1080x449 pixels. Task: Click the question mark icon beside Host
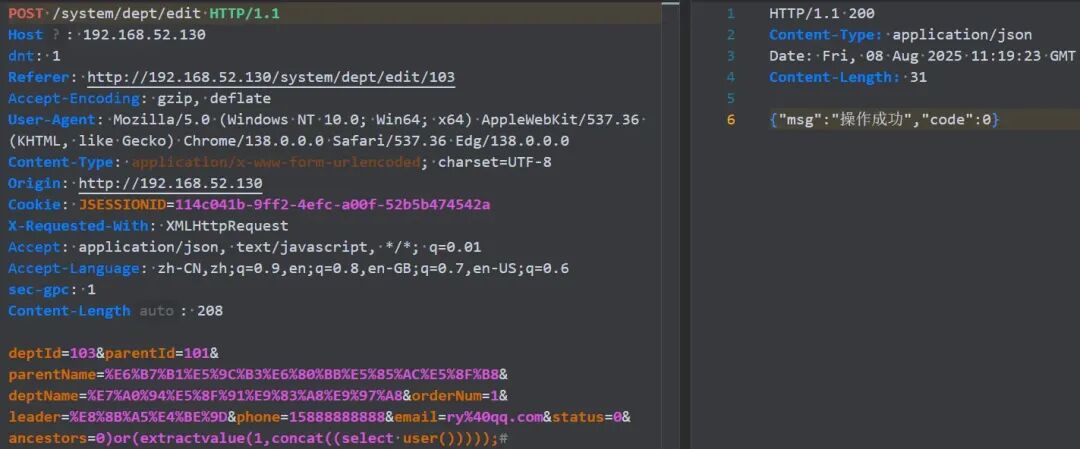[x=56, y=34]
